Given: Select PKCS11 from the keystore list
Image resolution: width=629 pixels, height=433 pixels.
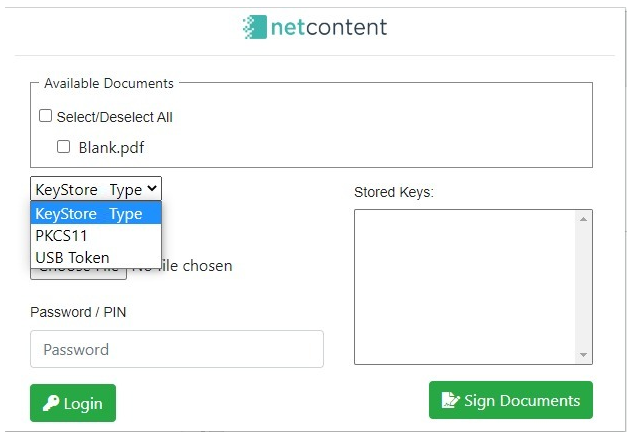Looking at the screenshot, I should [x=96, y=236].
